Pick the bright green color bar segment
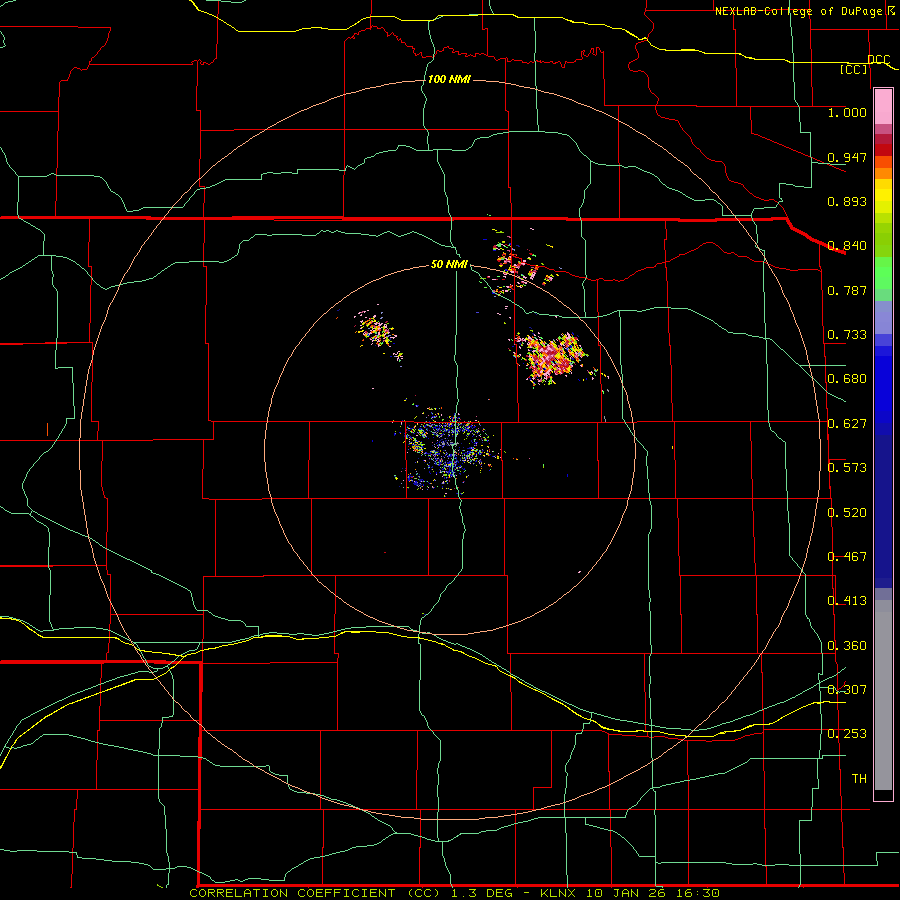This screenshot has height=900, width=900. point(883,273)
